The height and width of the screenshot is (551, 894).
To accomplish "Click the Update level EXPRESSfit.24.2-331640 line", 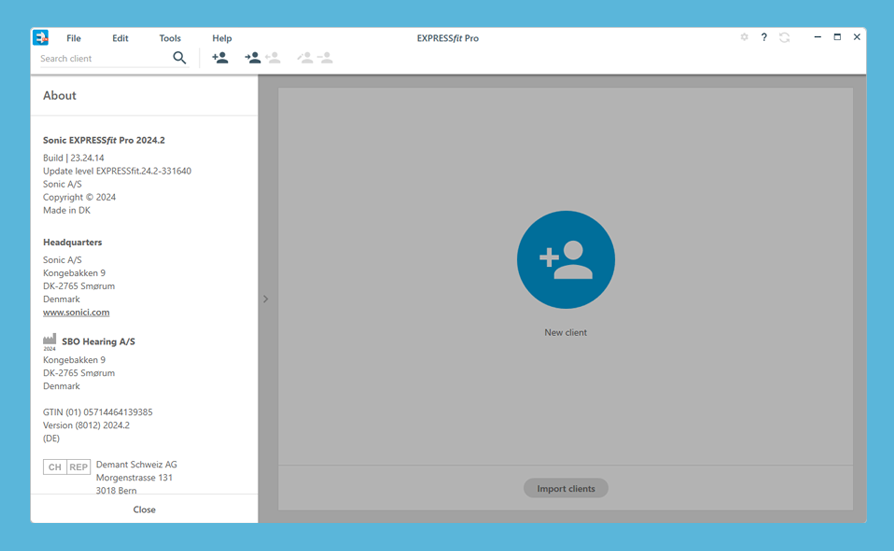I will [x=117, y=171].
